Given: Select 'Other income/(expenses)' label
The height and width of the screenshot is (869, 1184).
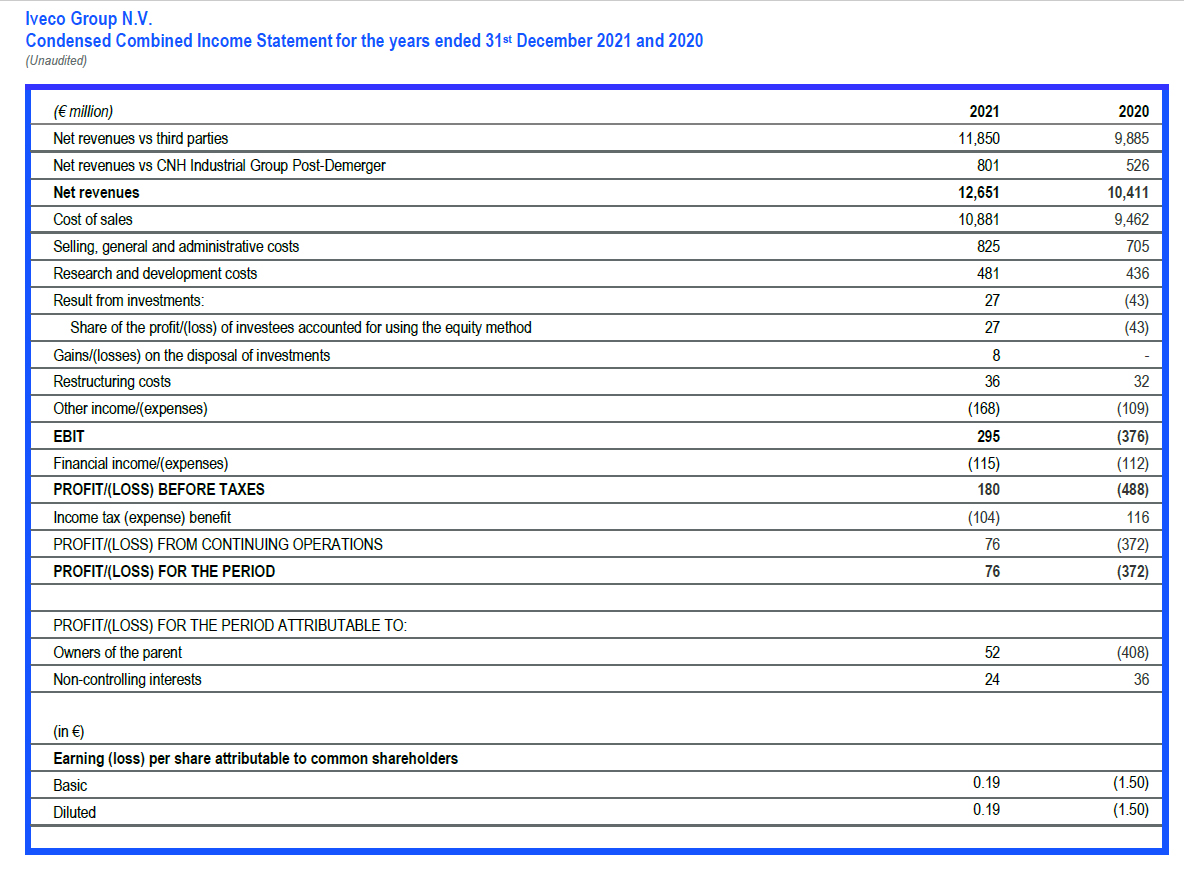Looking at the screenshot, I should pyautogui.click(x=130, y=409).
